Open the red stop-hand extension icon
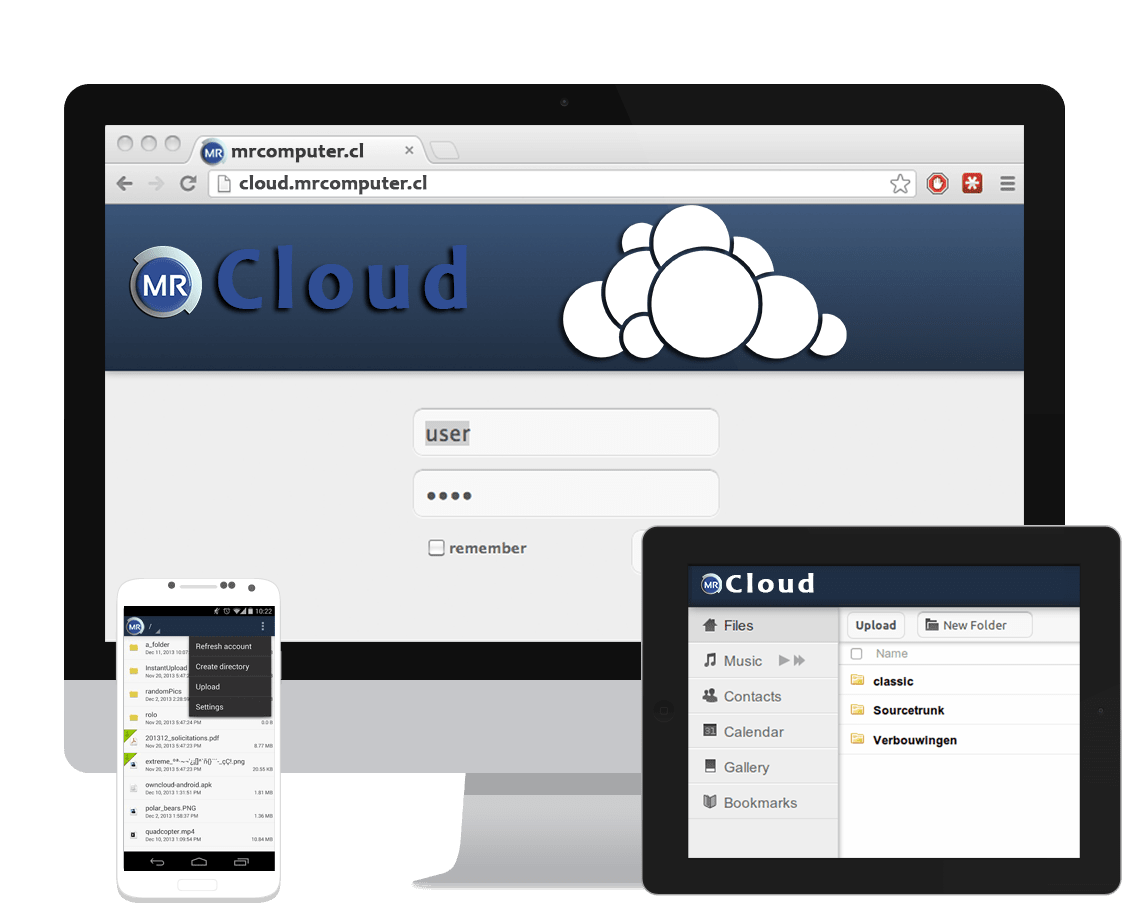 pos(937,184)
